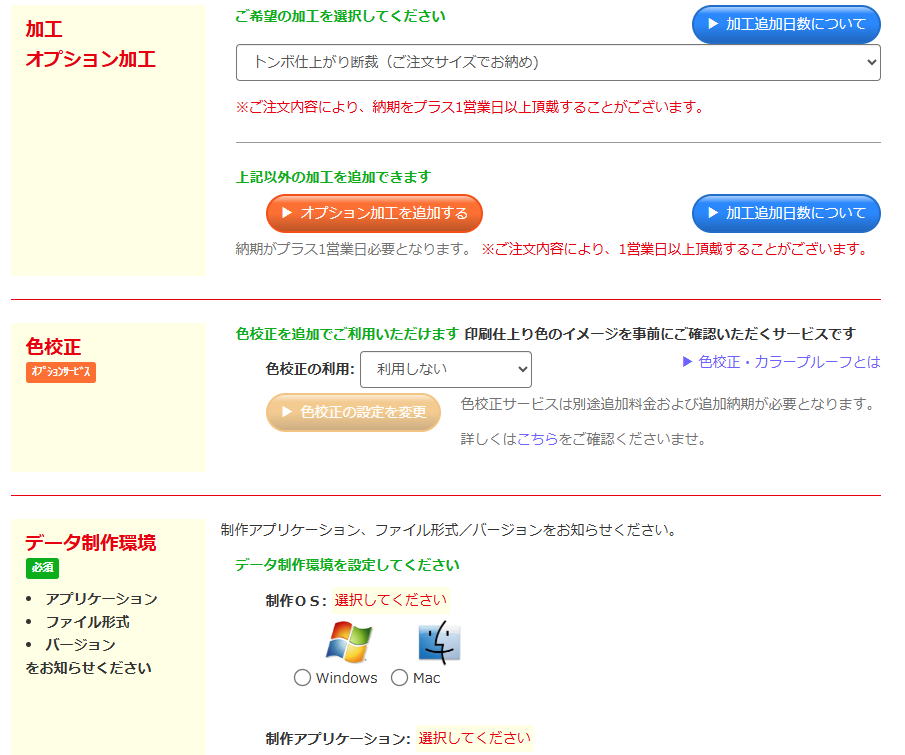The width and height of the screenshot is (905, 755).
Task: Click the 制作ＯＳ 選択してください prompt
Action: pyautogui.click(x=390, y=600)
